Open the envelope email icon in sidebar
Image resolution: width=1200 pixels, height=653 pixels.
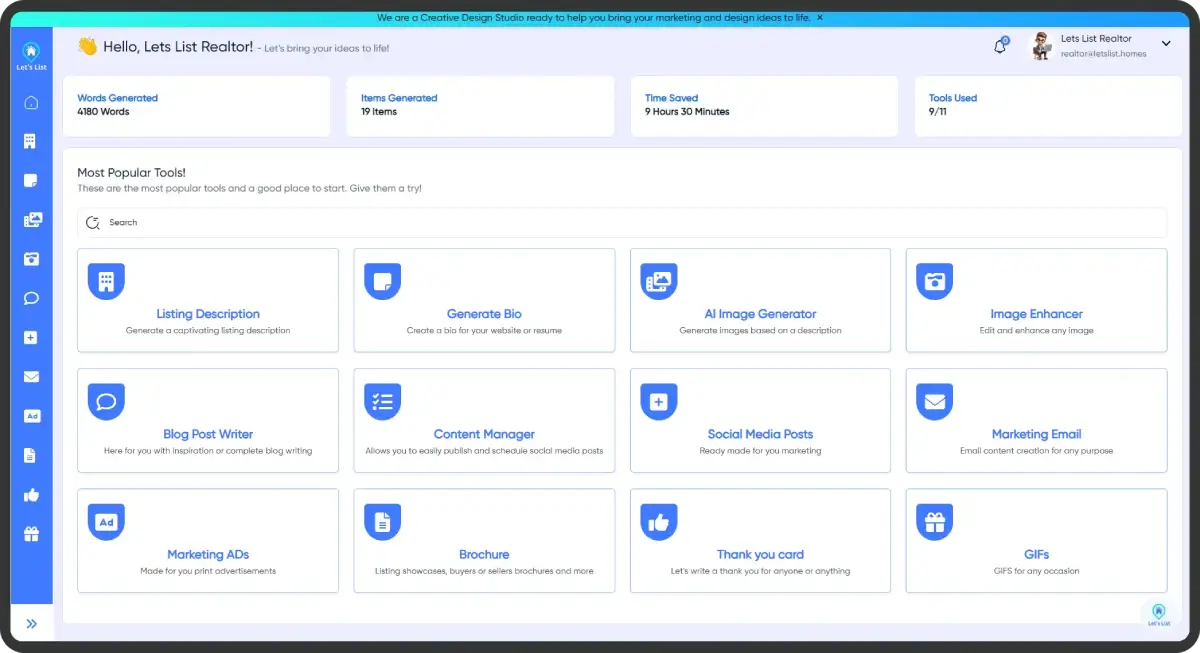coord(31,377)
